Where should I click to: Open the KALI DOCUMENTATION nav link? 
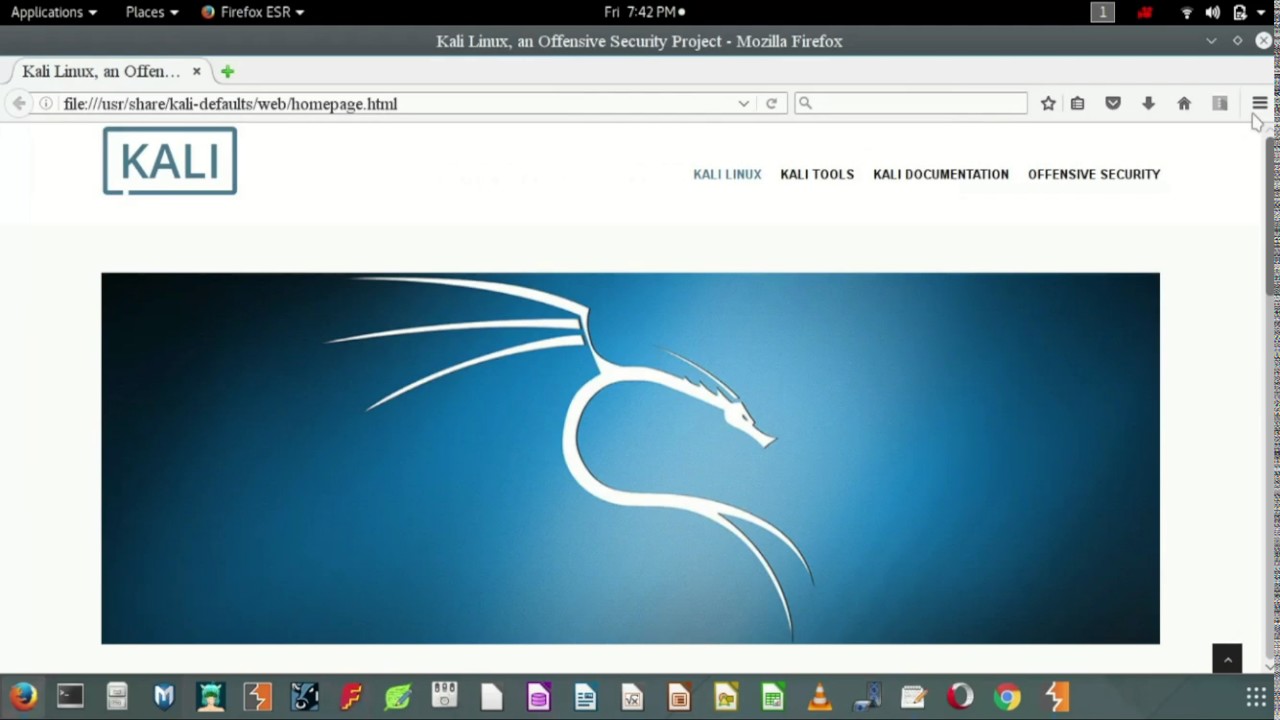(x=941, y=174)
